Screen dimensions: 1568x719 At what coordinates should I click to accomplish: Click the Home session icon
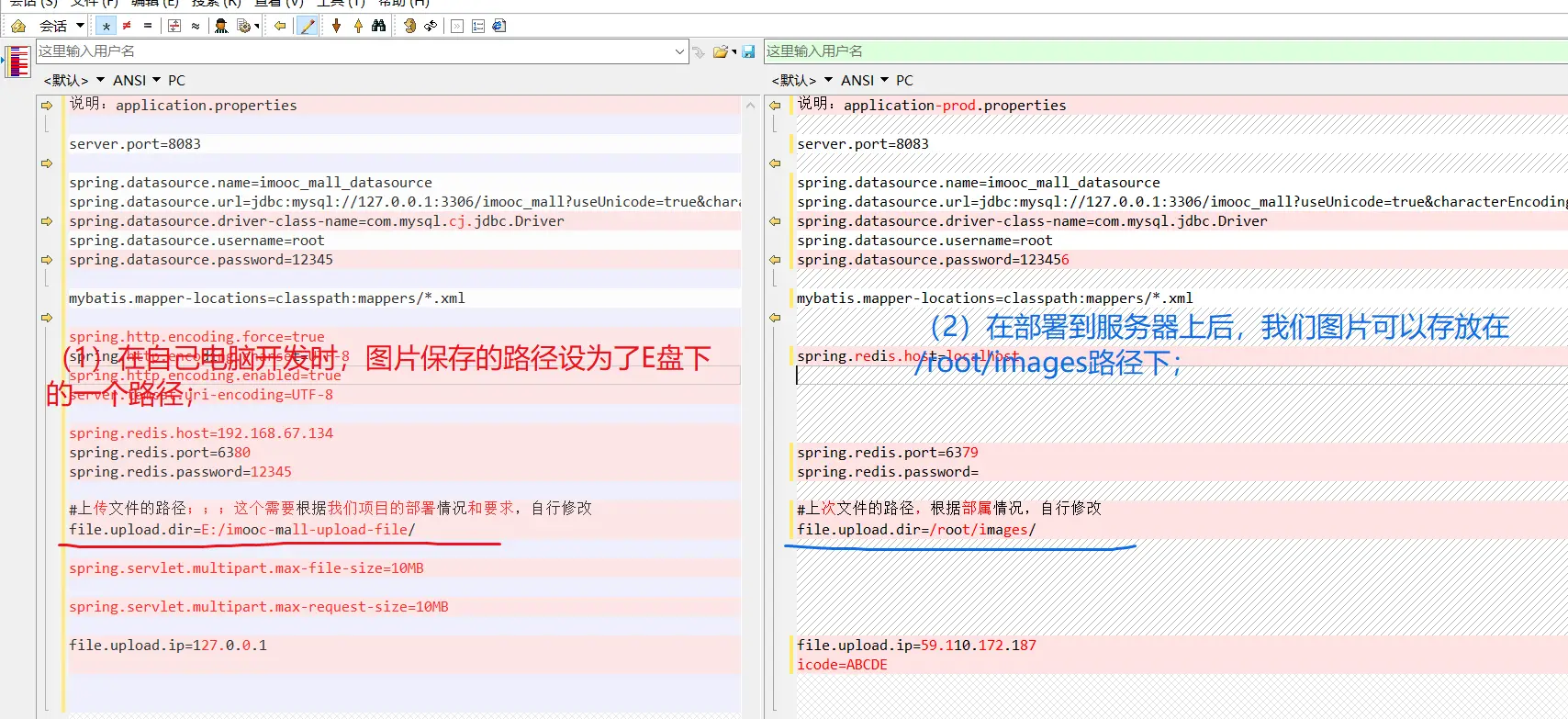(x=17, y=26)
